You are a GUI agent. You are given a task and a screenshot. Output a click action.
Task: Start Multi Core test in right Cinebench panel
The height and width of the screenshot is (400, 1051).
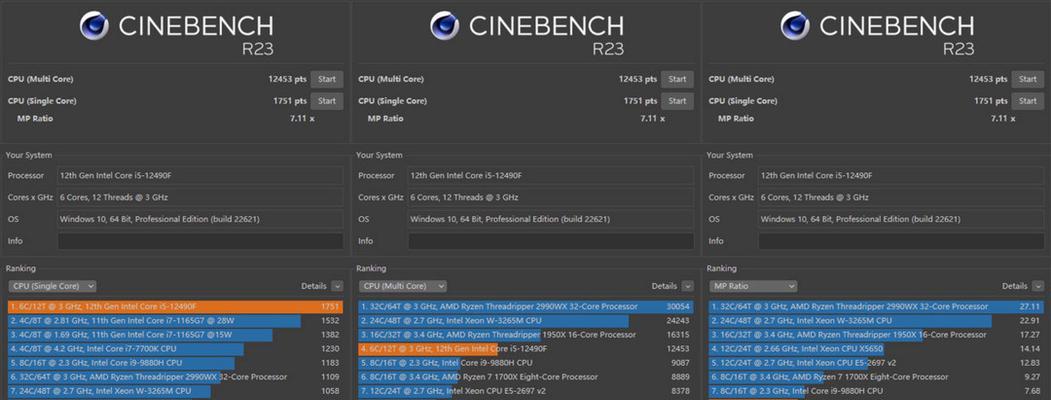(x=1028, y=79)
